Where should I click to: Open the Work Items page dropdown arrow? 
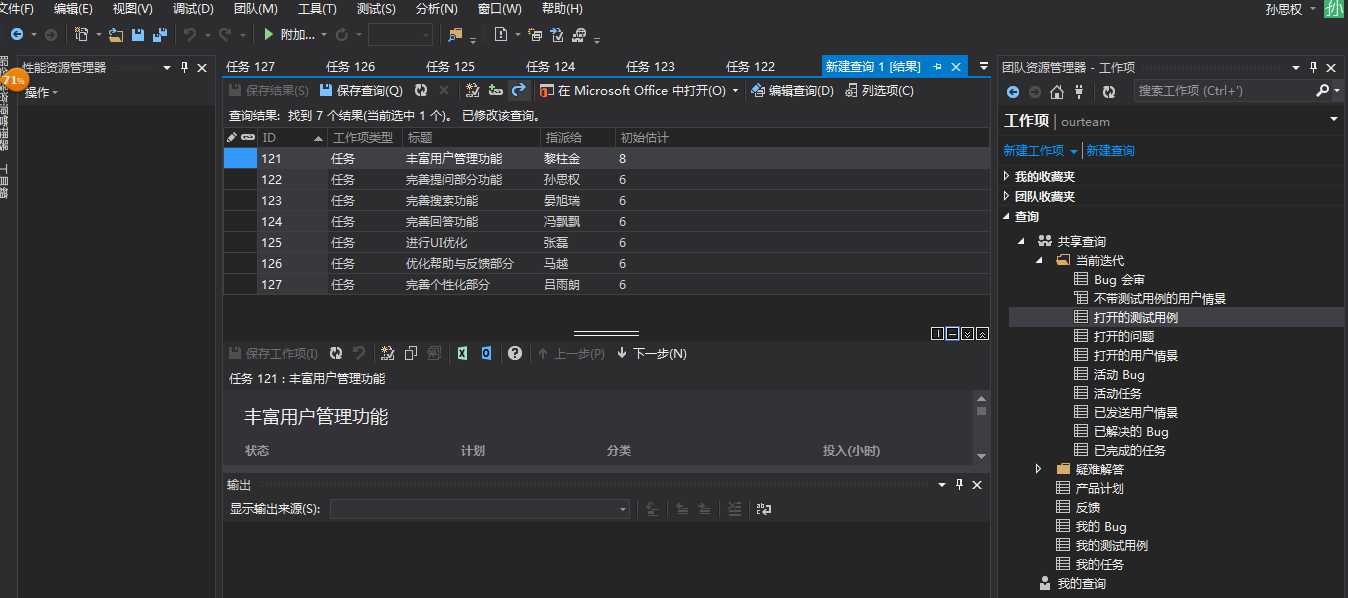1334,120
